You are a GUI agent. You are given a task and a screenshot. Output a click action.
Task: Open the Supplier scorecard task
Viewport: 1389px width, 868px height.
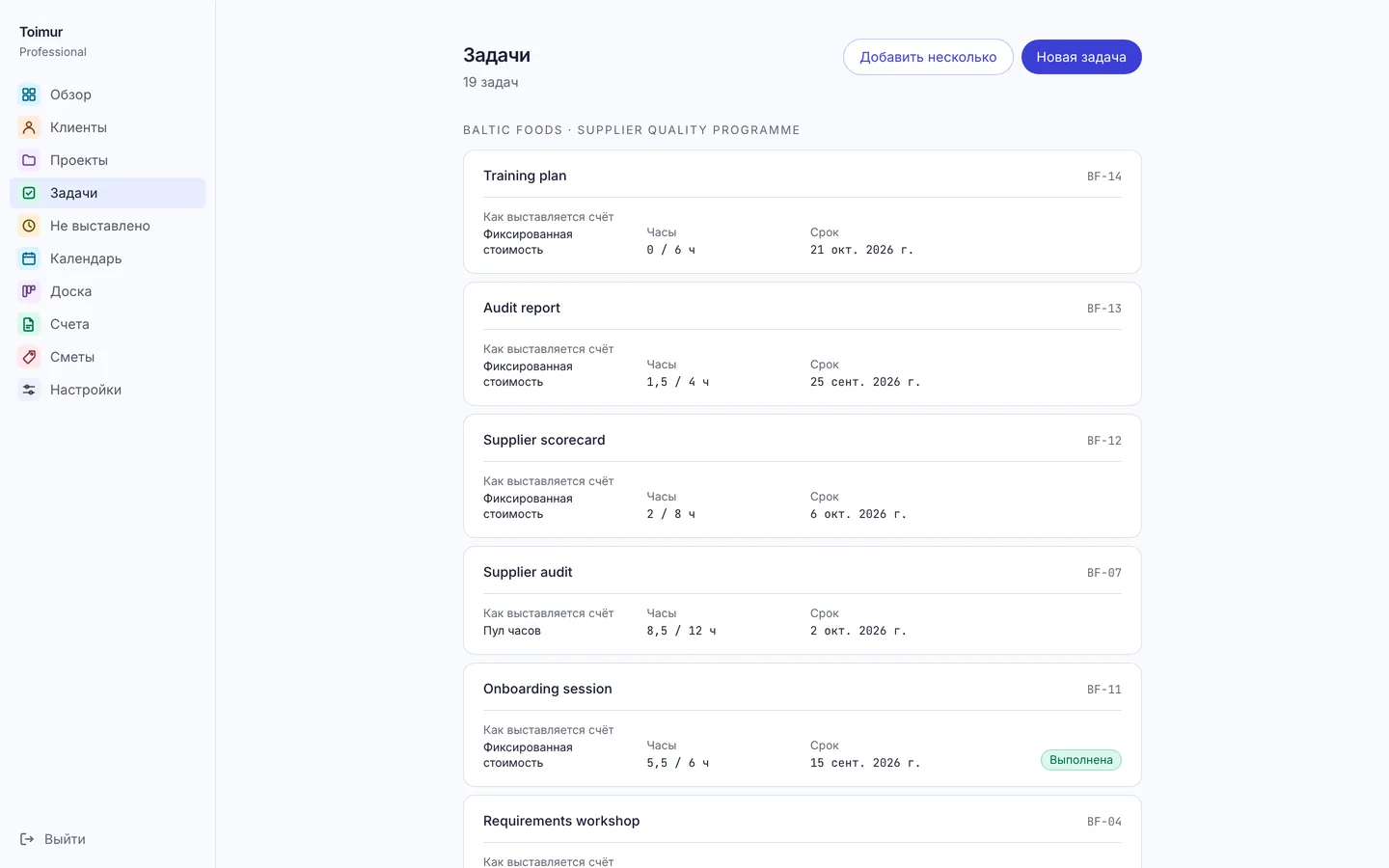[x=803, y=475]
